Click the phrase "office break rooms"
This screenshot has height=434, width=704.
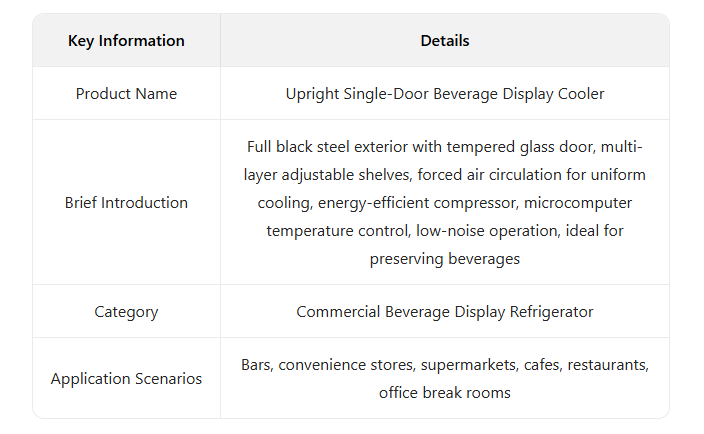coord(445,393)
